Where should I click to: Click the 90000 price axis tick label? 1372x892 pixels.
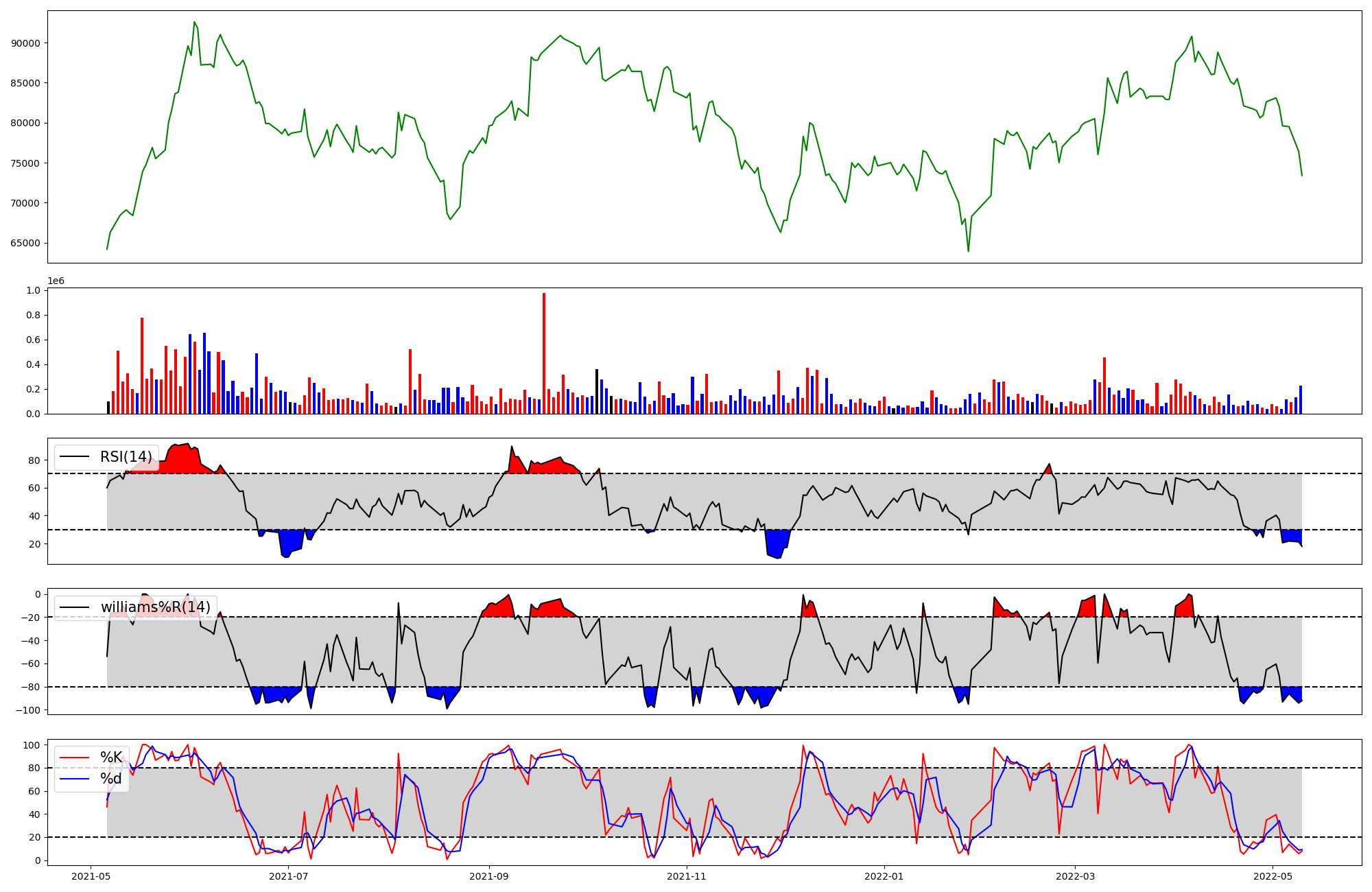(26, 43)
